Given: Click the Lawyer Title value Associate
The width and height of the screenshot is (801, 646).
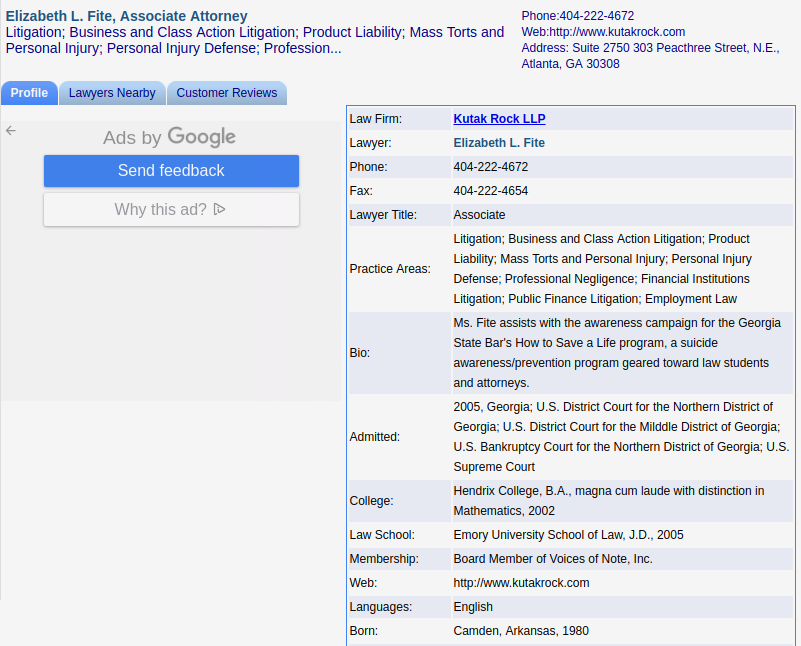Looking at the screenshot, I should pos(479,214).
